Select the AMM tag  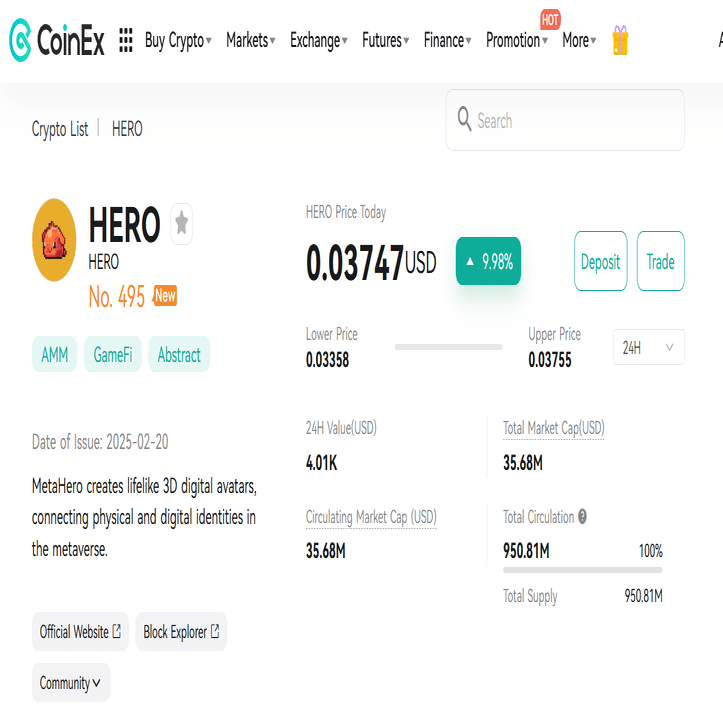pos(54,354)
